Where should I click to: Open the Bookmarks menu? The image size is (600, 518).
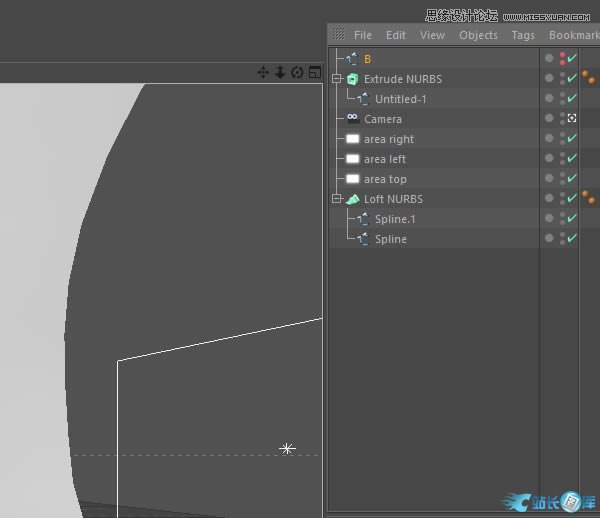(574, 35)
